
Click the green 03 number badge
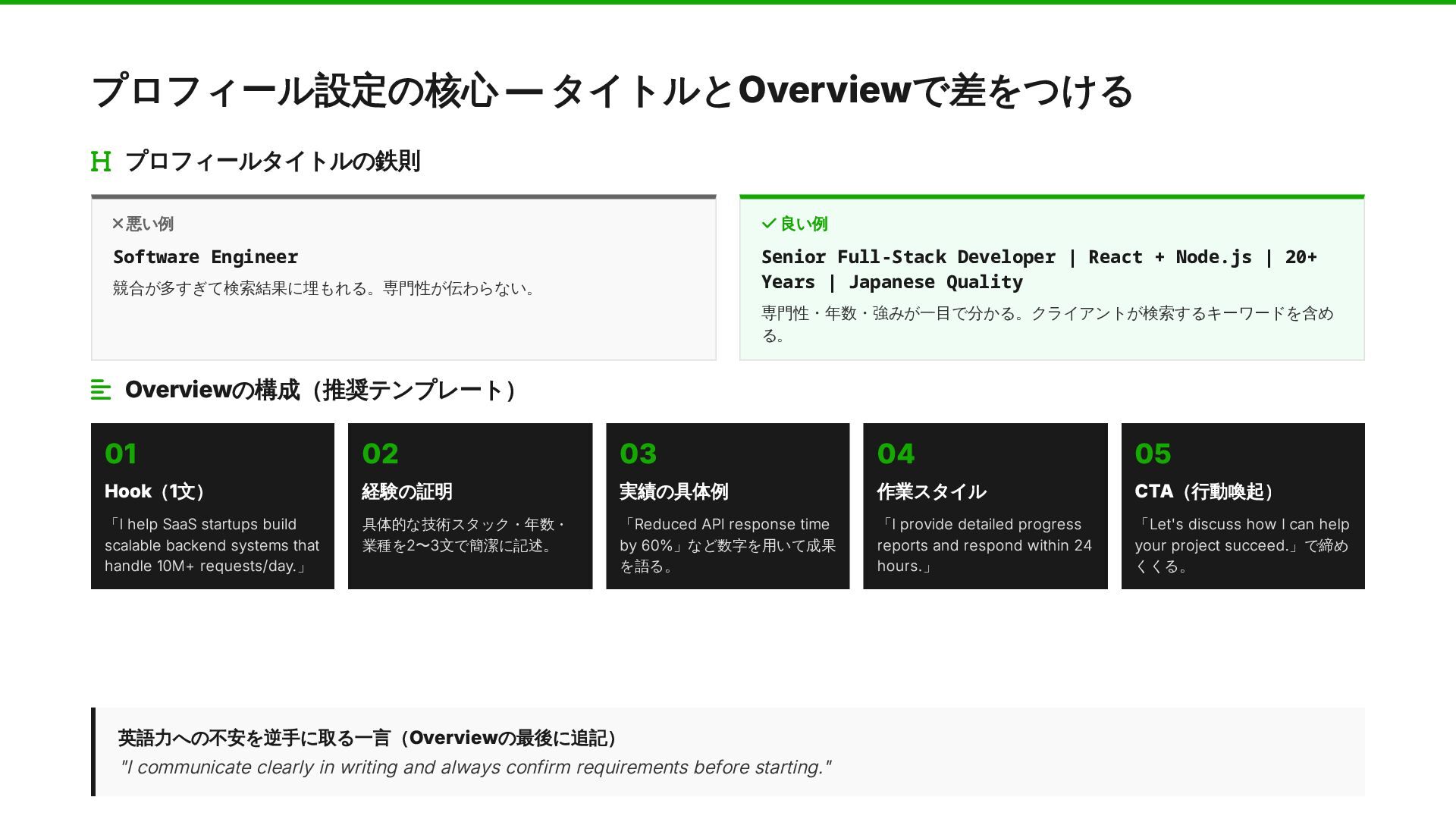[638, 453]
